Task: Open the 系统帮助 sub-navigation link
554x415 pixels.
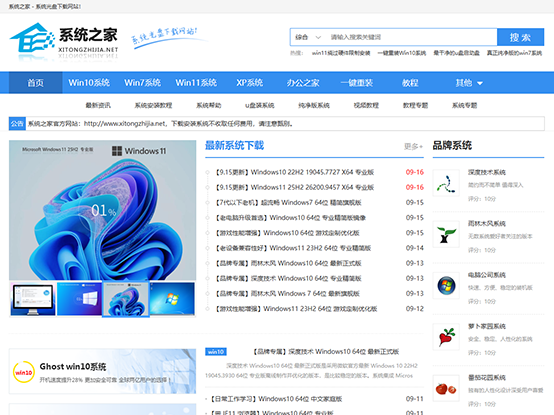Action: 208,105
